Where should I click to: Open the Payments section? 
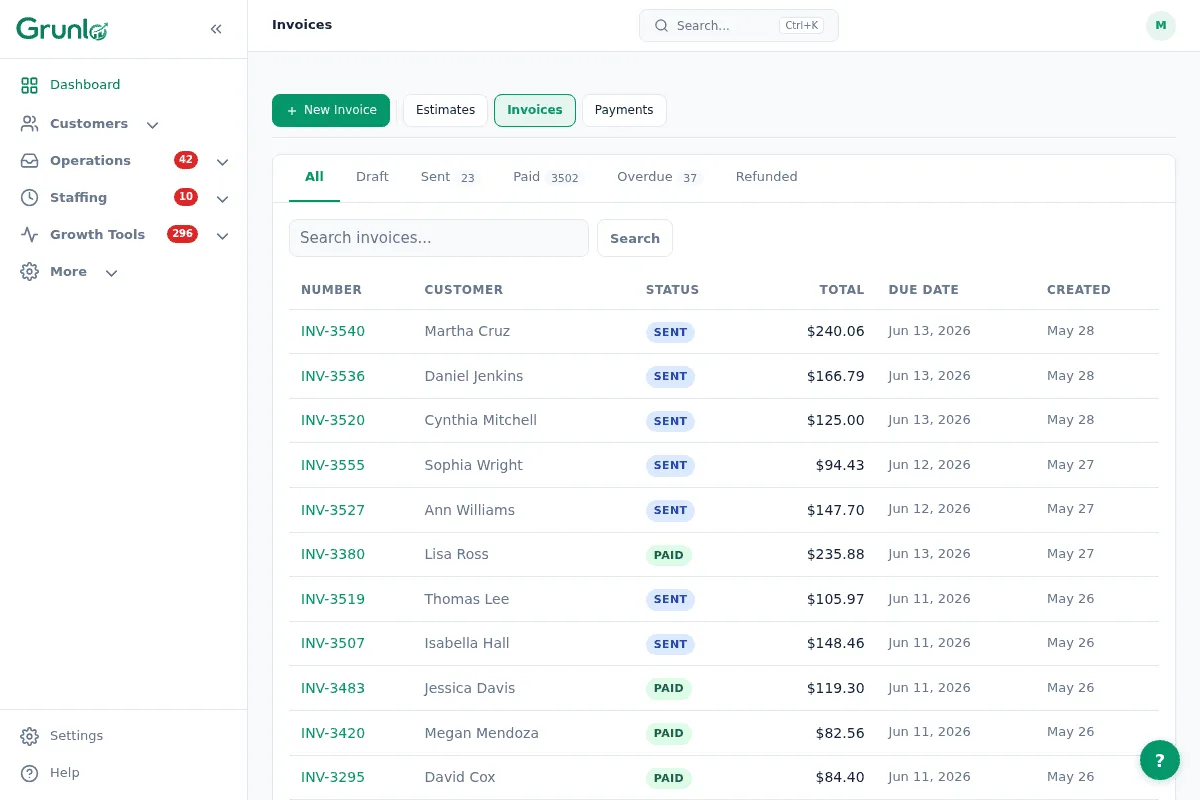[x=624, y=110]
